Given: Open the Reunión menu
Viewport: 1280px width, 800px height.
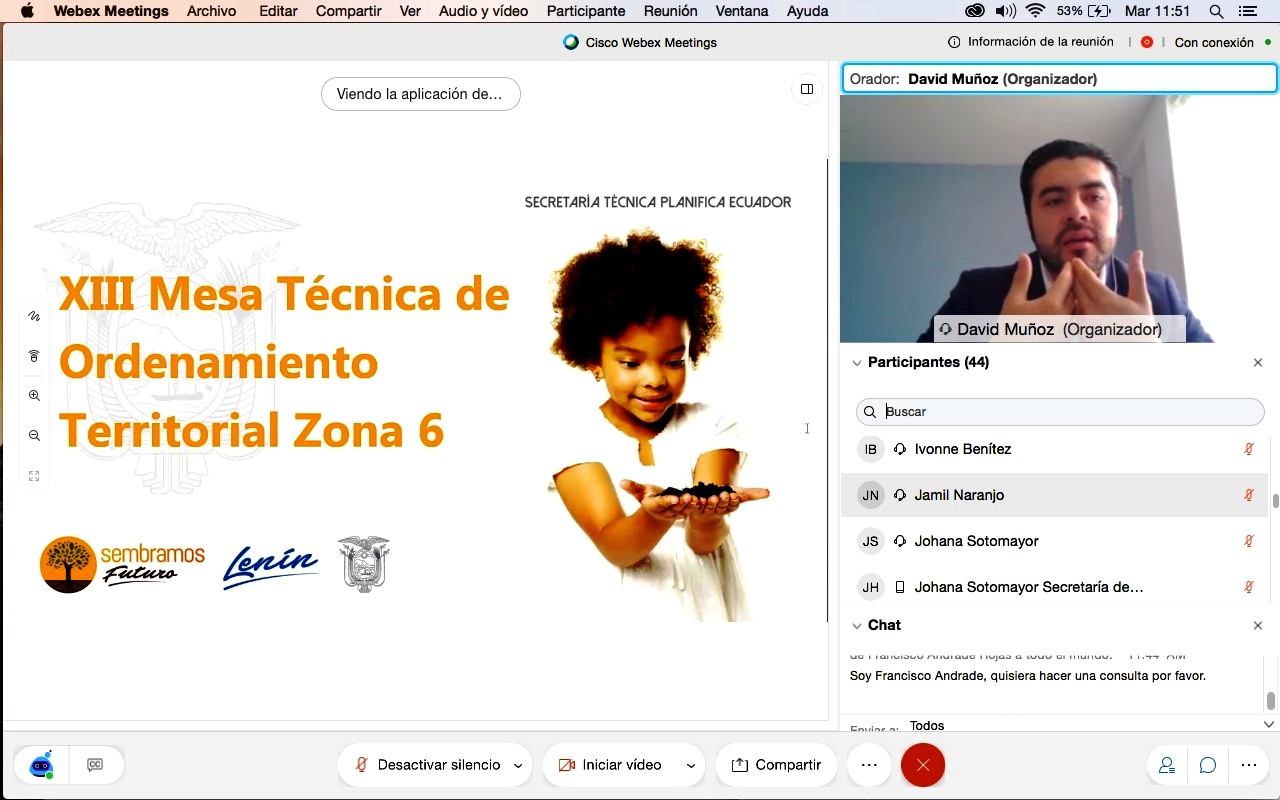Looking at the screenshot, I should 670,11.
